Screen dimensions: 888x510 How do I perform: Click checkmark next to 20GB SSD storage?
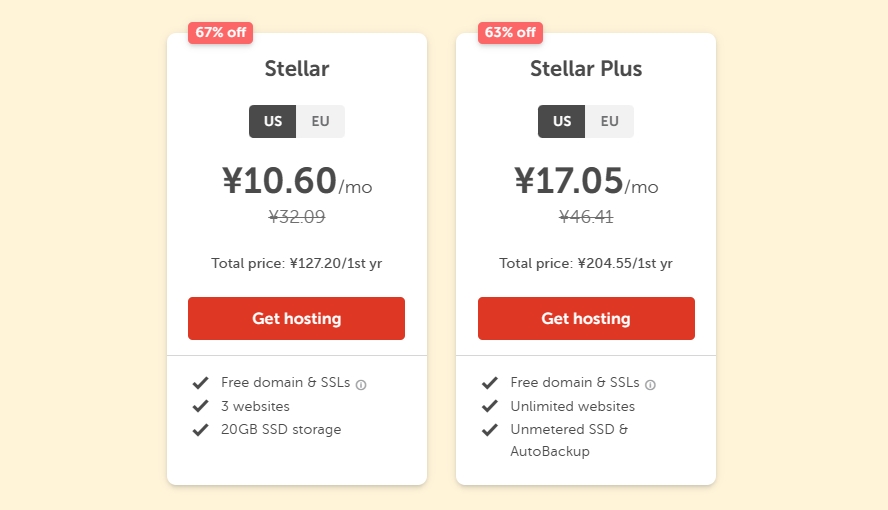[201, 430]
